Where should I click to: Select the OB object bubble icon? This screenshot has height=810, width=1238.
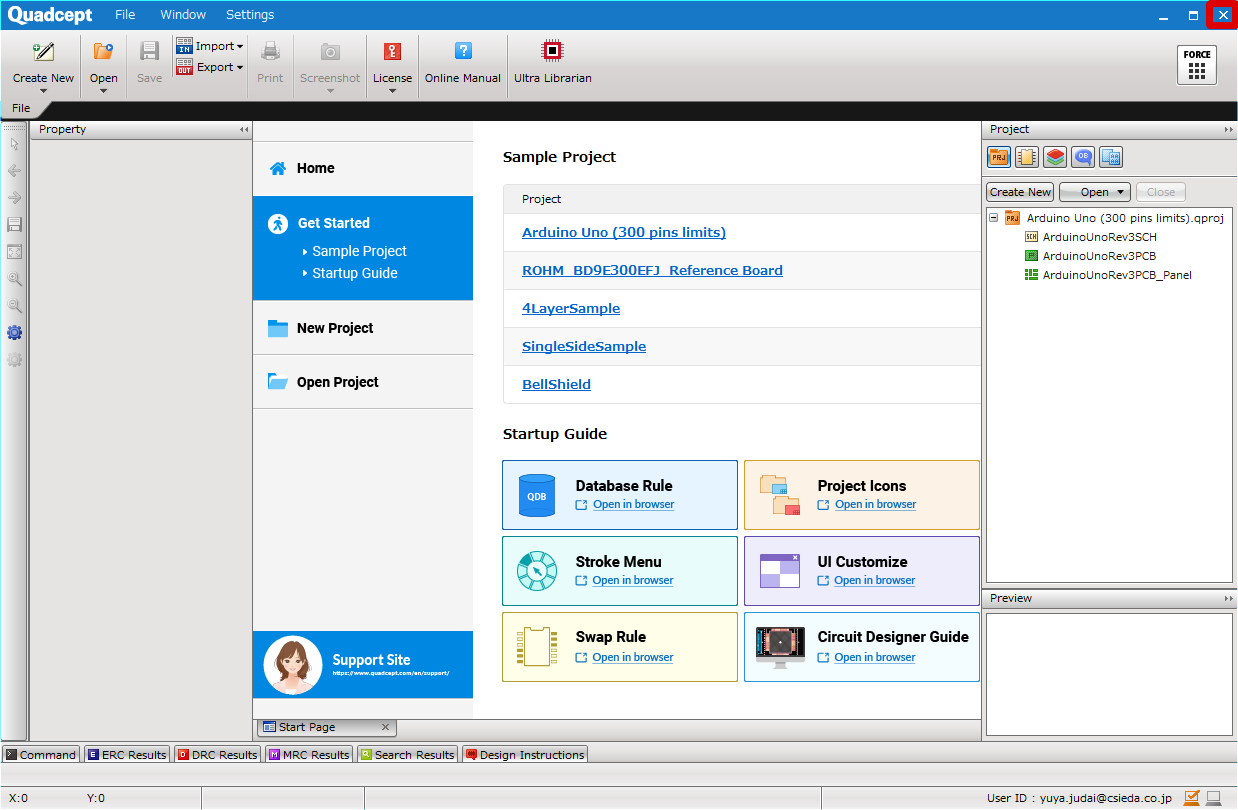1083,157
